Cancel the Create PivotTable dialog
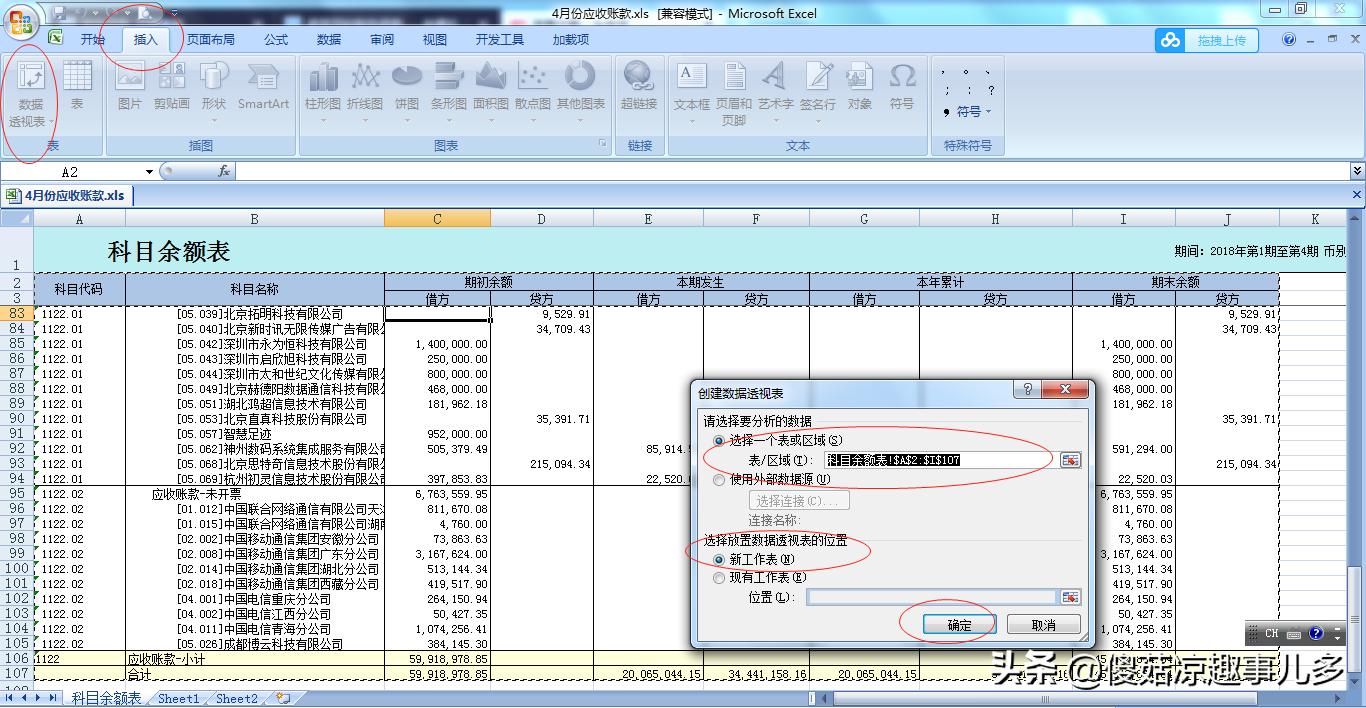Image resolution: width=1366 pixels, height=708 pixels. coord(1046,622)
